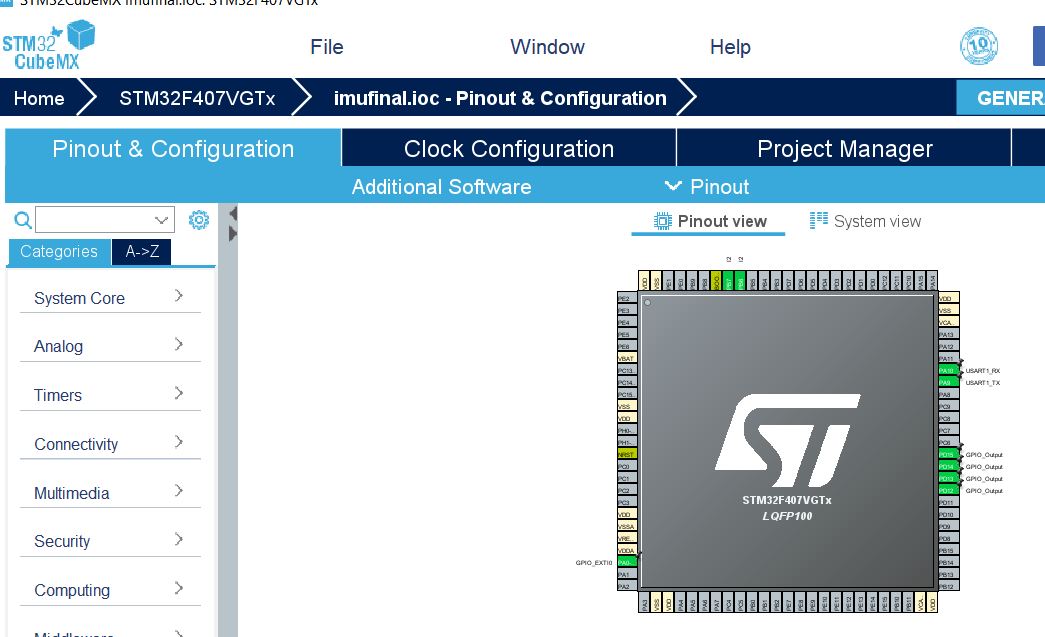
Task: Collapse the left panel with the upper arrow
Action: tap(233, 214)
